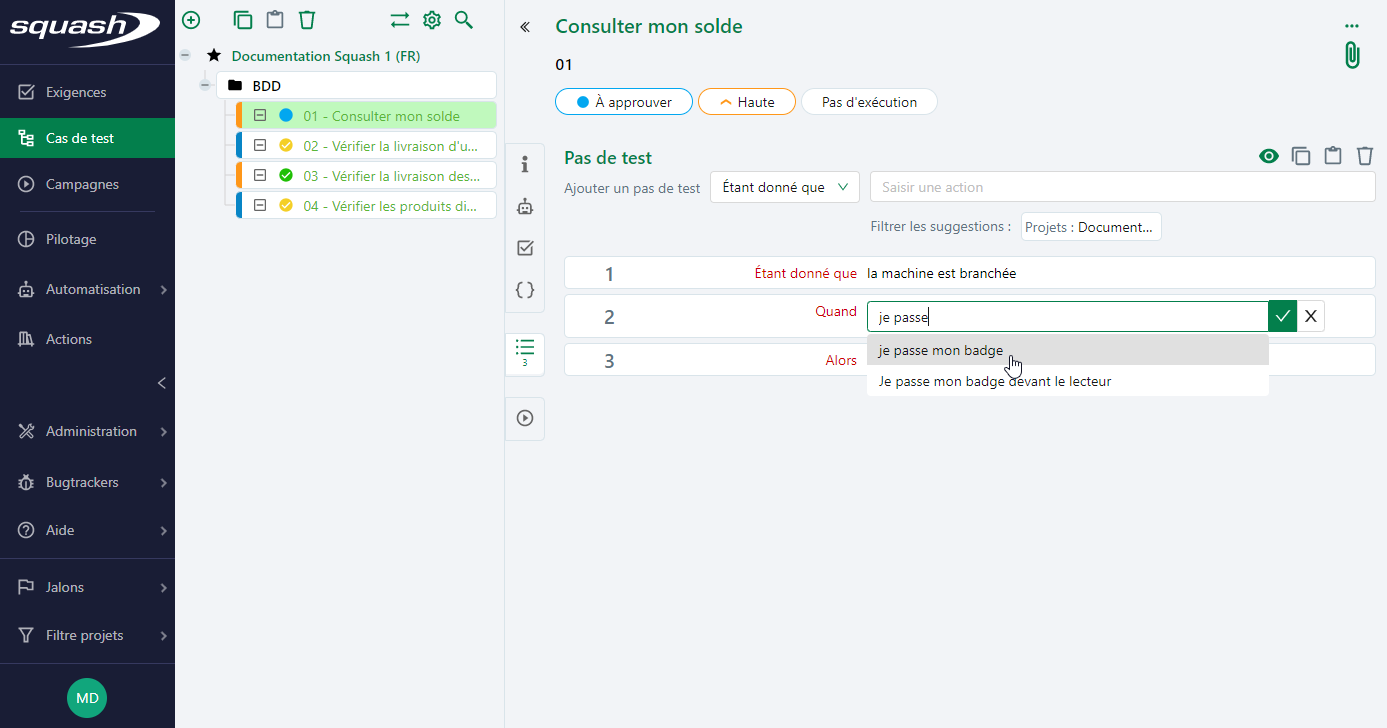
Task: Toggle the eye icon in Pas de test
Action: pyautogui.click(x=1268, y=156)
